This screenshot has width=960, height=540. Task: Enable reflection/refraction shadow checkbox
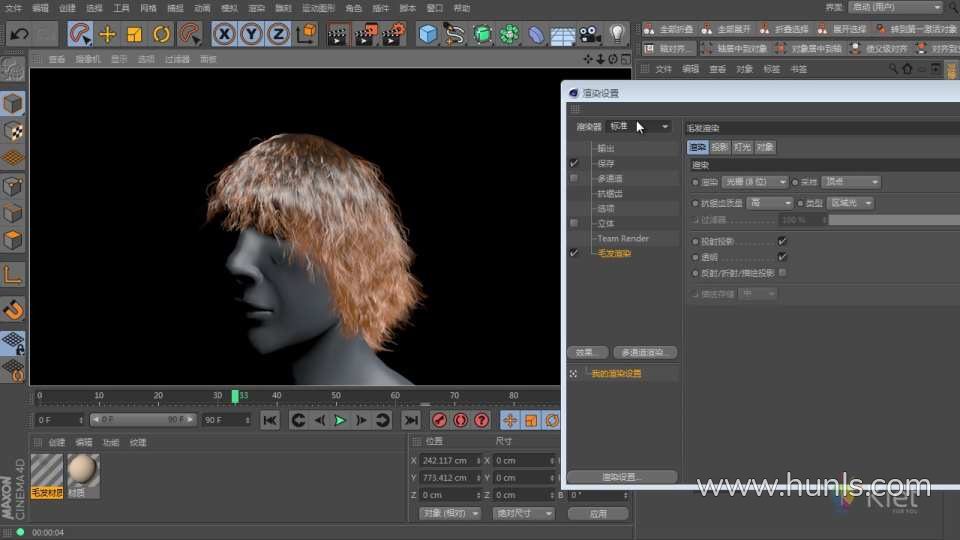(x=782, y=272)
